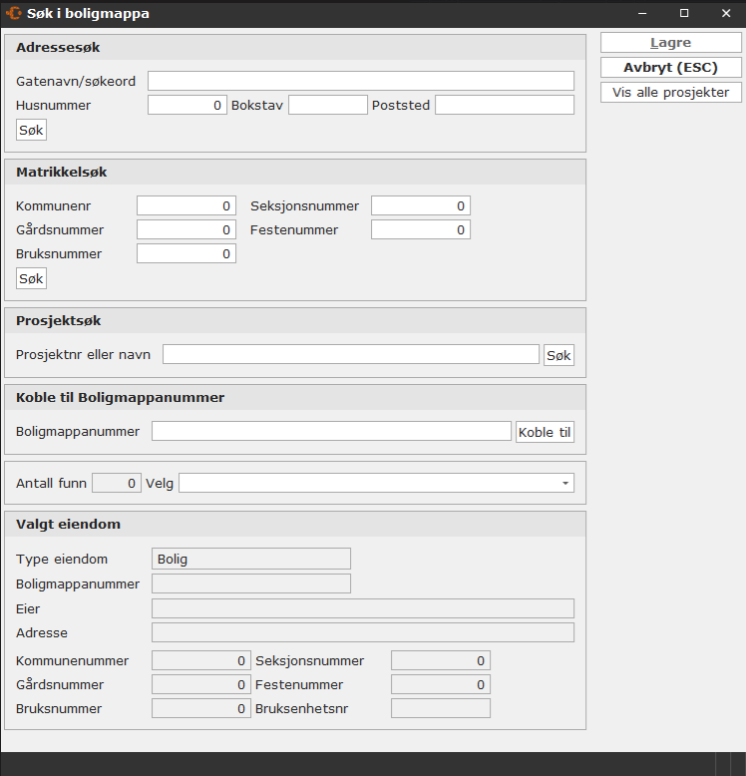Select Bruksnummer field in Matrikkelsøk

[x=186, y=254]
